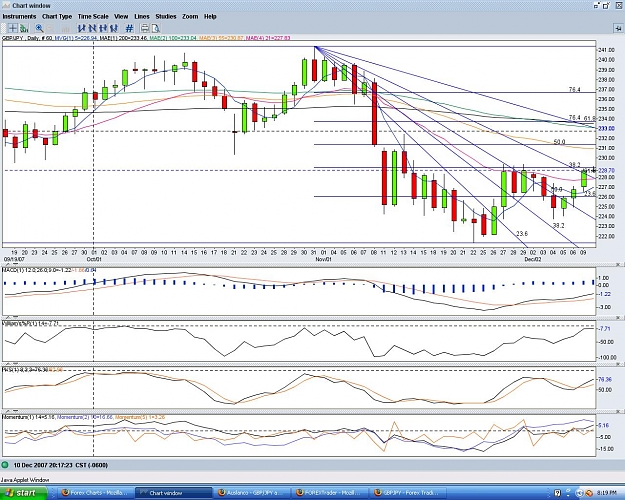The height and width of the screenshot is (500, 625).
Task: Switch to GBPJPY Forex Trading taskbar item
Action: pos(409,493)
